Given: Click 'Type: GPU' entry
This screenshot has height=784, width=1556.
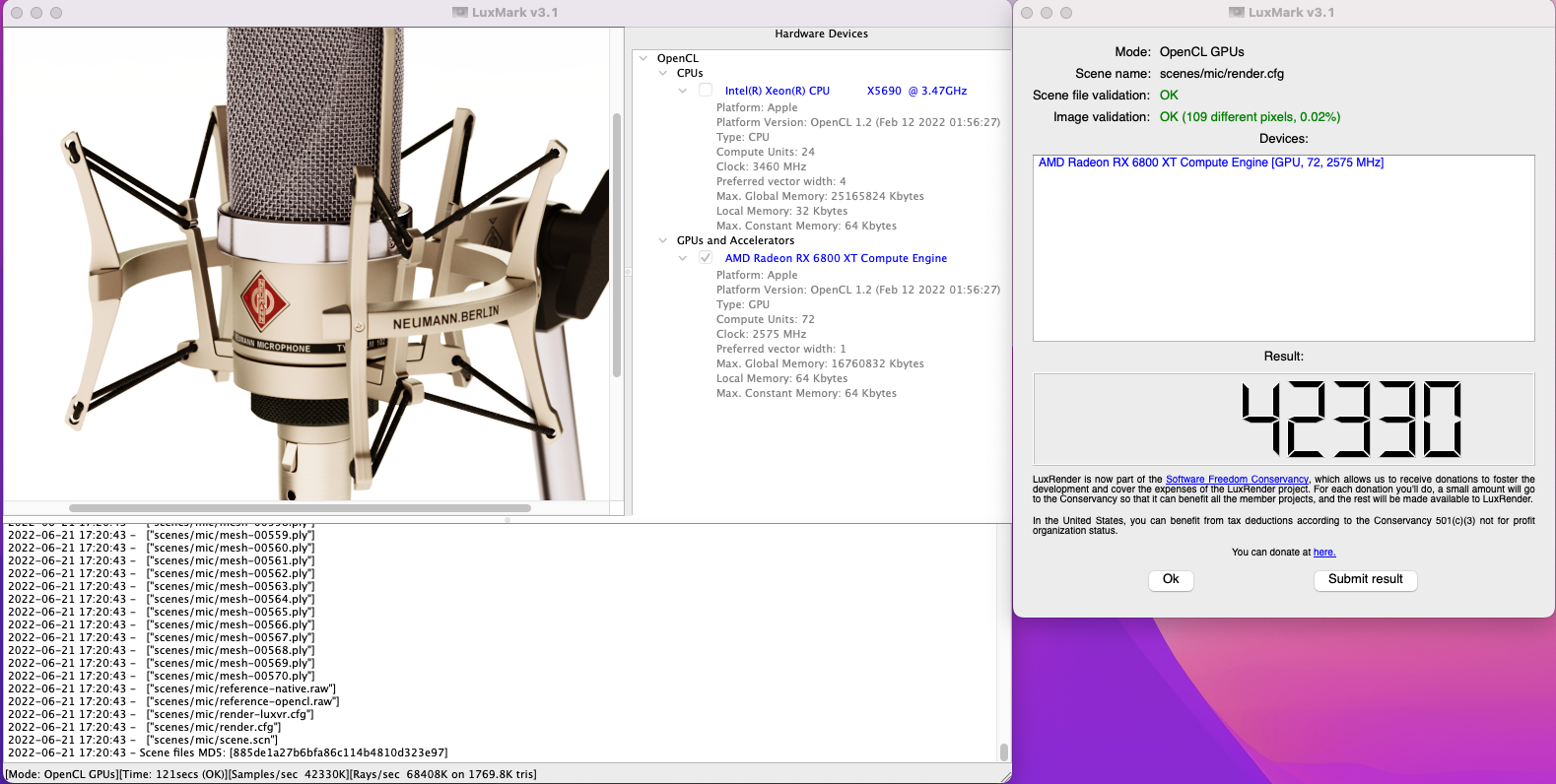Looking at the screenshot, I should [743, 304].
